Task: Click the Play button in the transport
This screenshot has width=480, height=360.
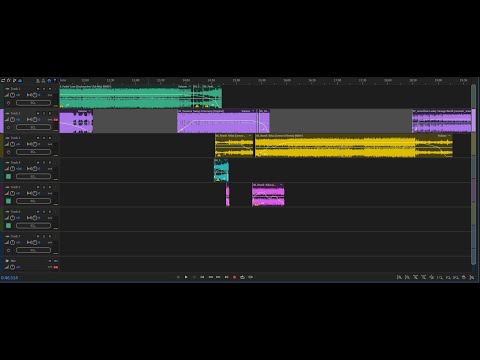Action: (186, 277)
